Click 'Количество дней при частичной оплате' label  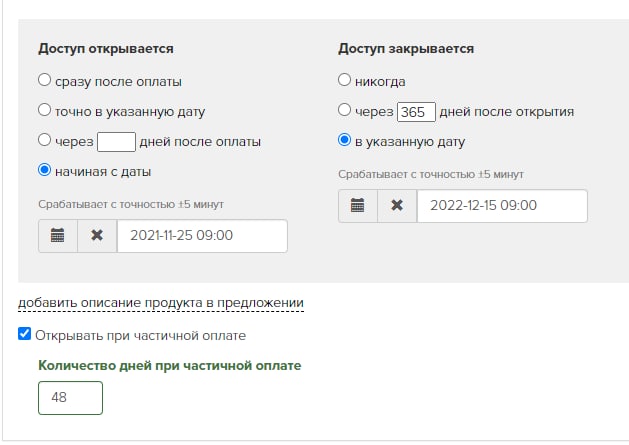(x=170, y=366)
